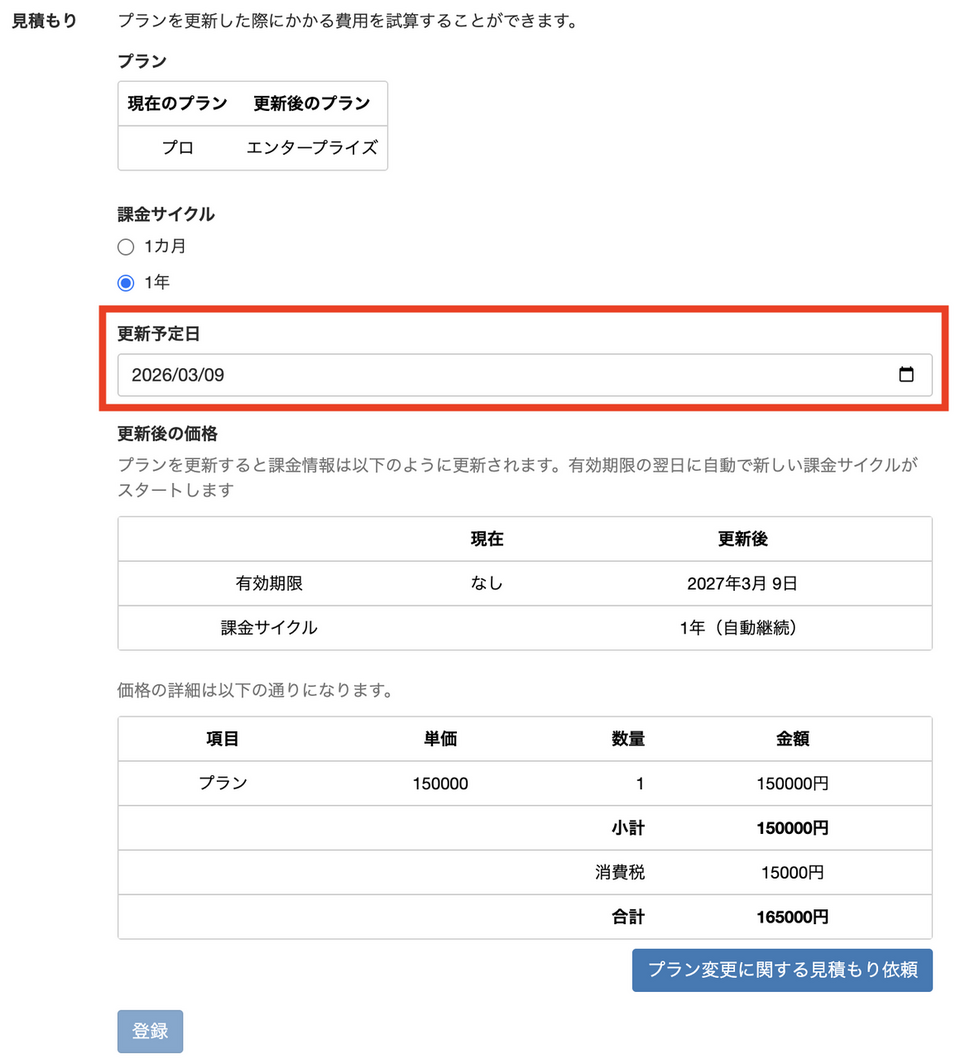Viewport: 960px width, 1059px height.
Task: Click the 小計 subtotal label
Action: click(628, 828)
